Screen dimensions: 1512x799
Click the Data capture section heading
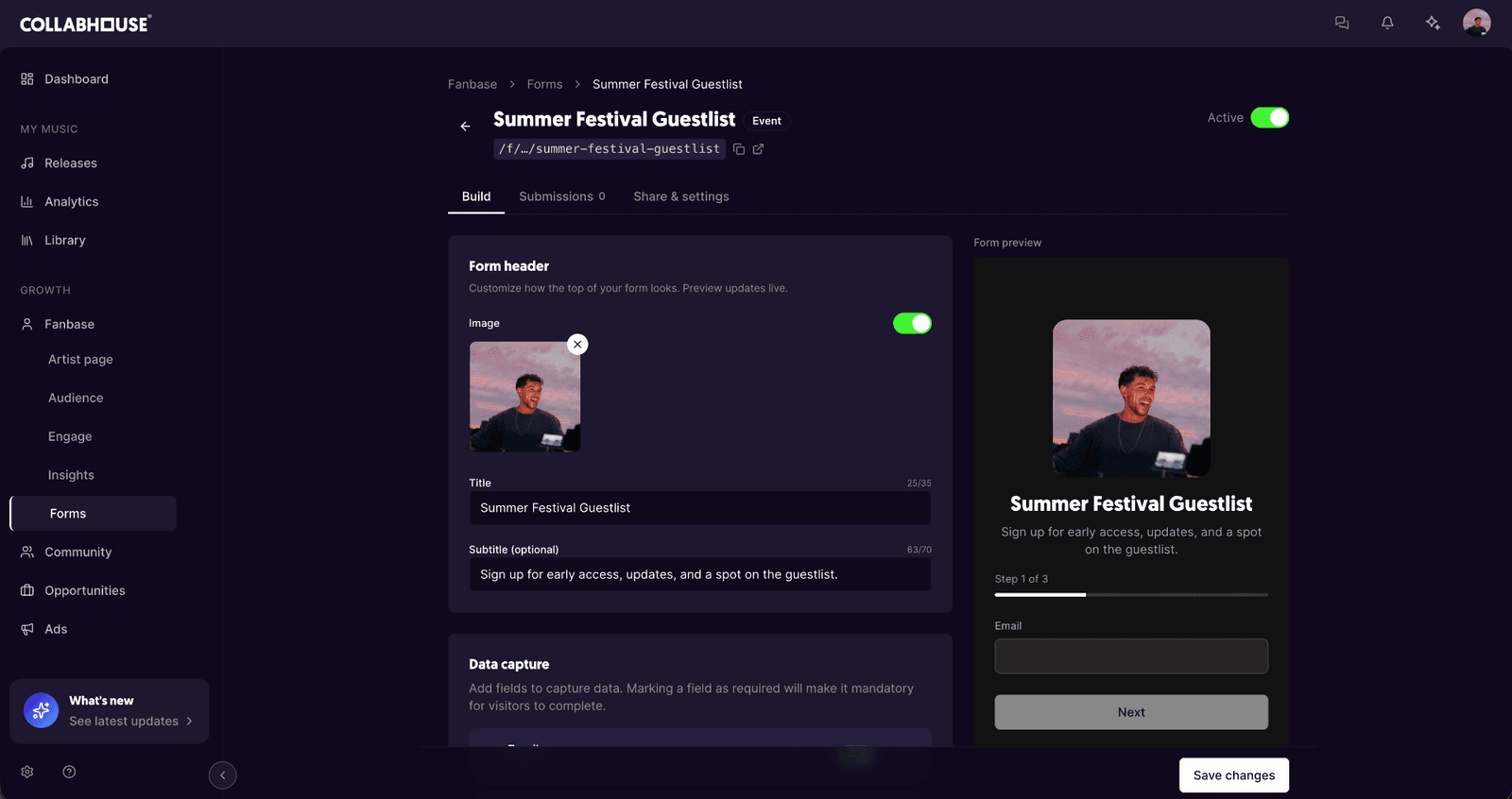508,665
